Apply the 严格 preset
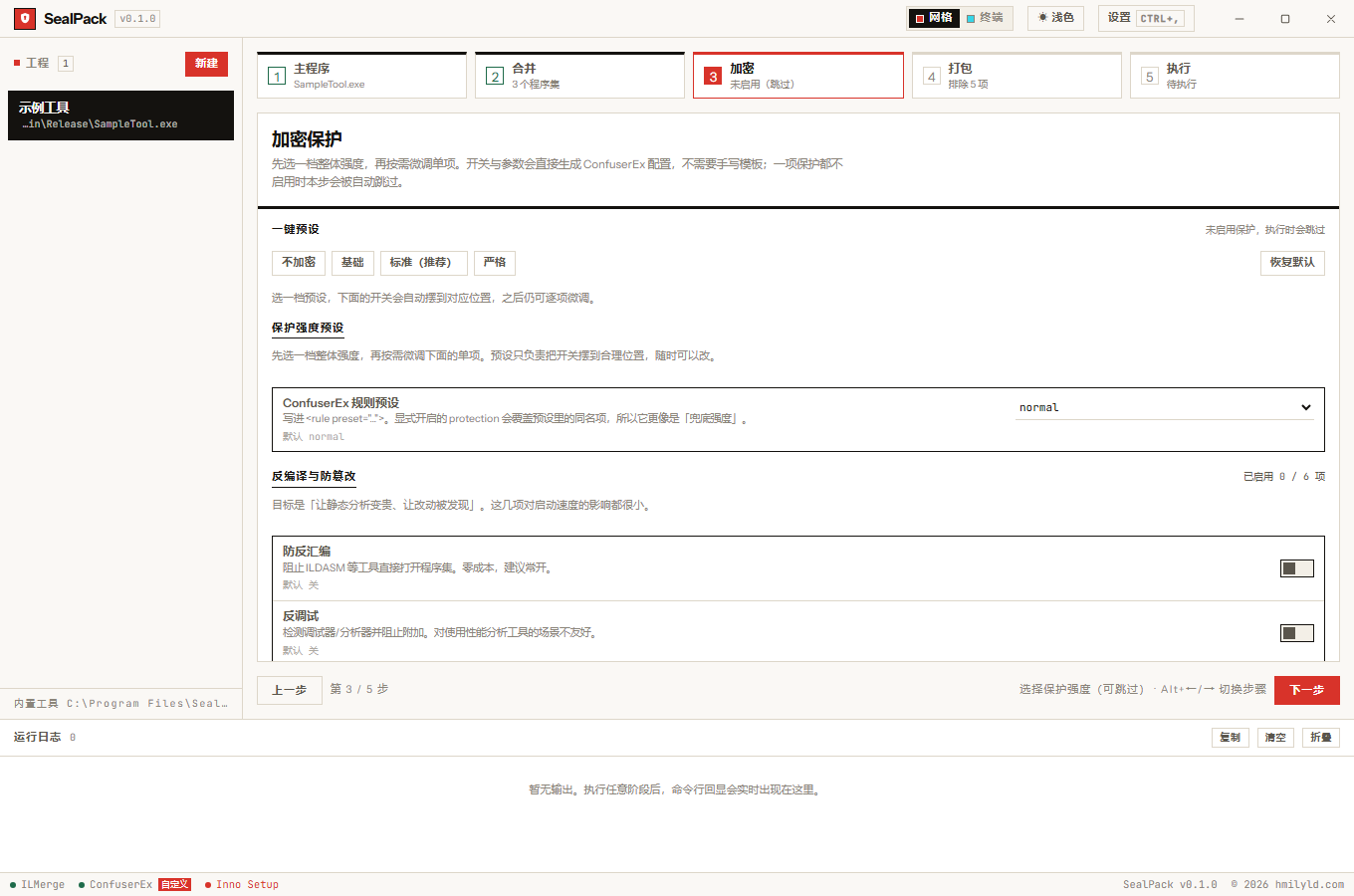This screenshot has height=896, width=1354. pos(495,263)
